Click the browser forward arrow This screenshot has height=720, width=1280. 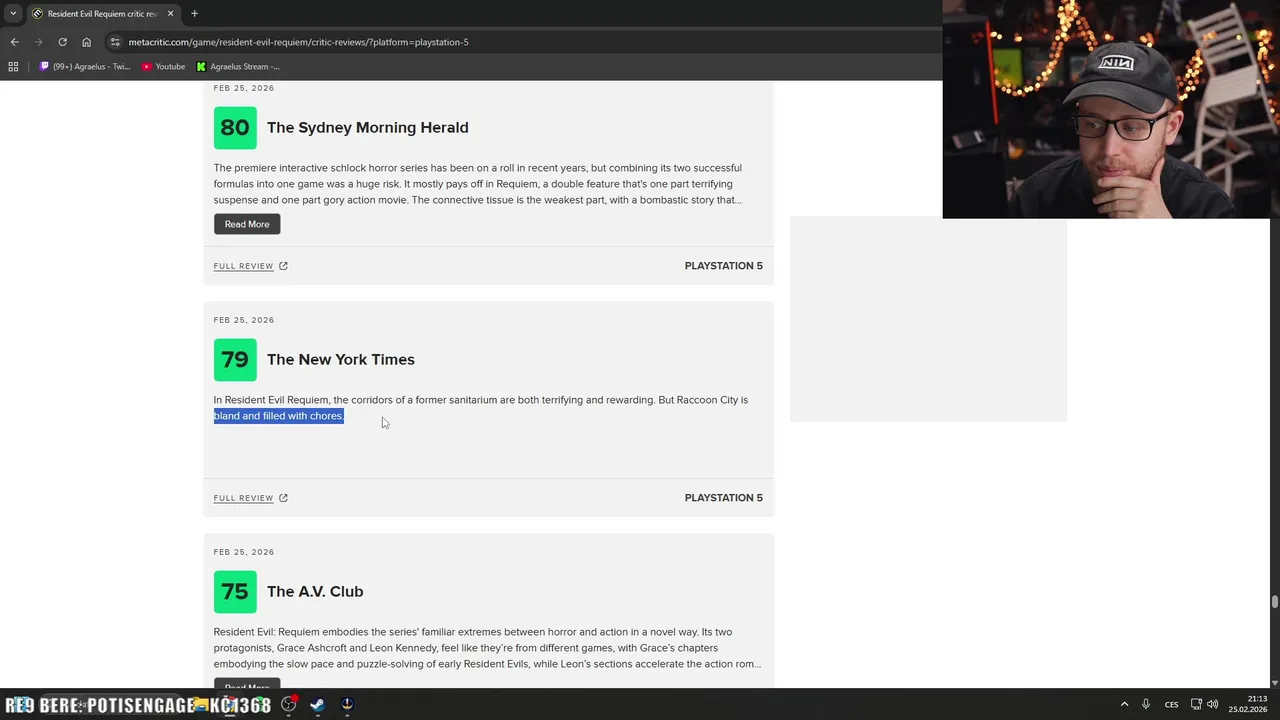[x=38, y=42]
